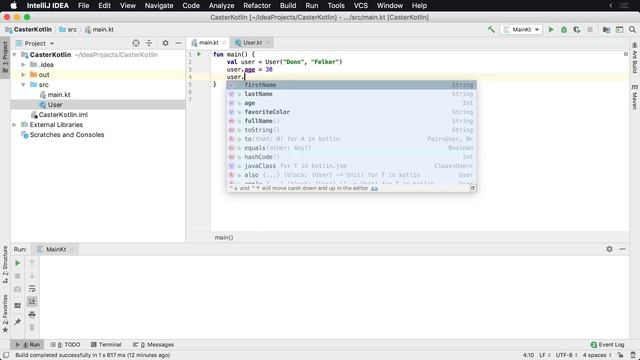Click the pin tab icon in Run panel
The image size is (640, 360).
(x=18, y=322)
